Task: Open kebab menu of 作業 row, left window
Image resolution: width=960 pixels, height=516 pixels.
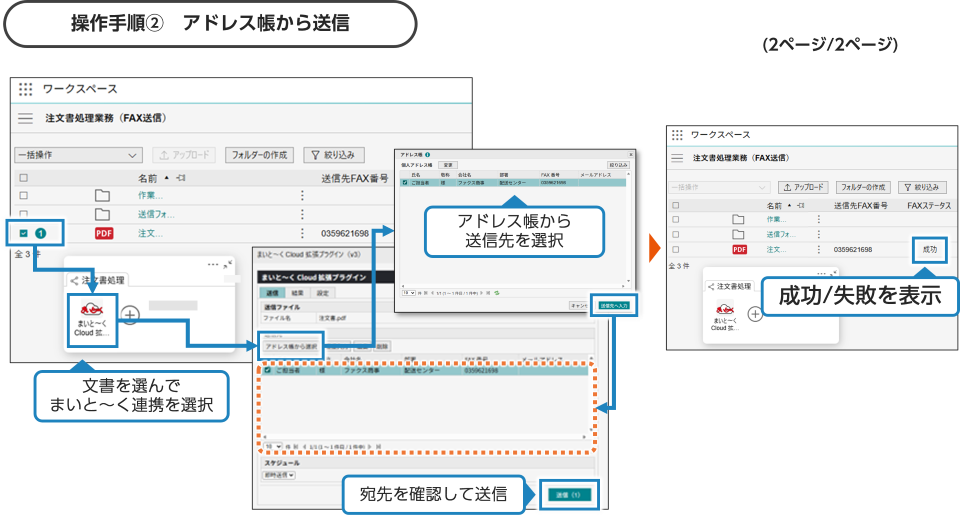Action: click(302, 196)
